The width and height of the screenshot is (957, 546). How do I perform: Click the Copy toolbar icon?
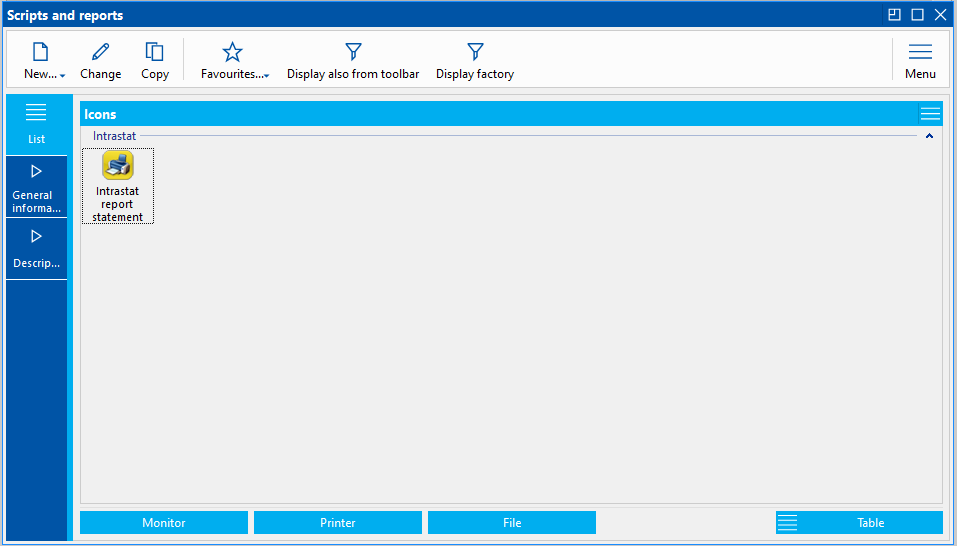154,52
